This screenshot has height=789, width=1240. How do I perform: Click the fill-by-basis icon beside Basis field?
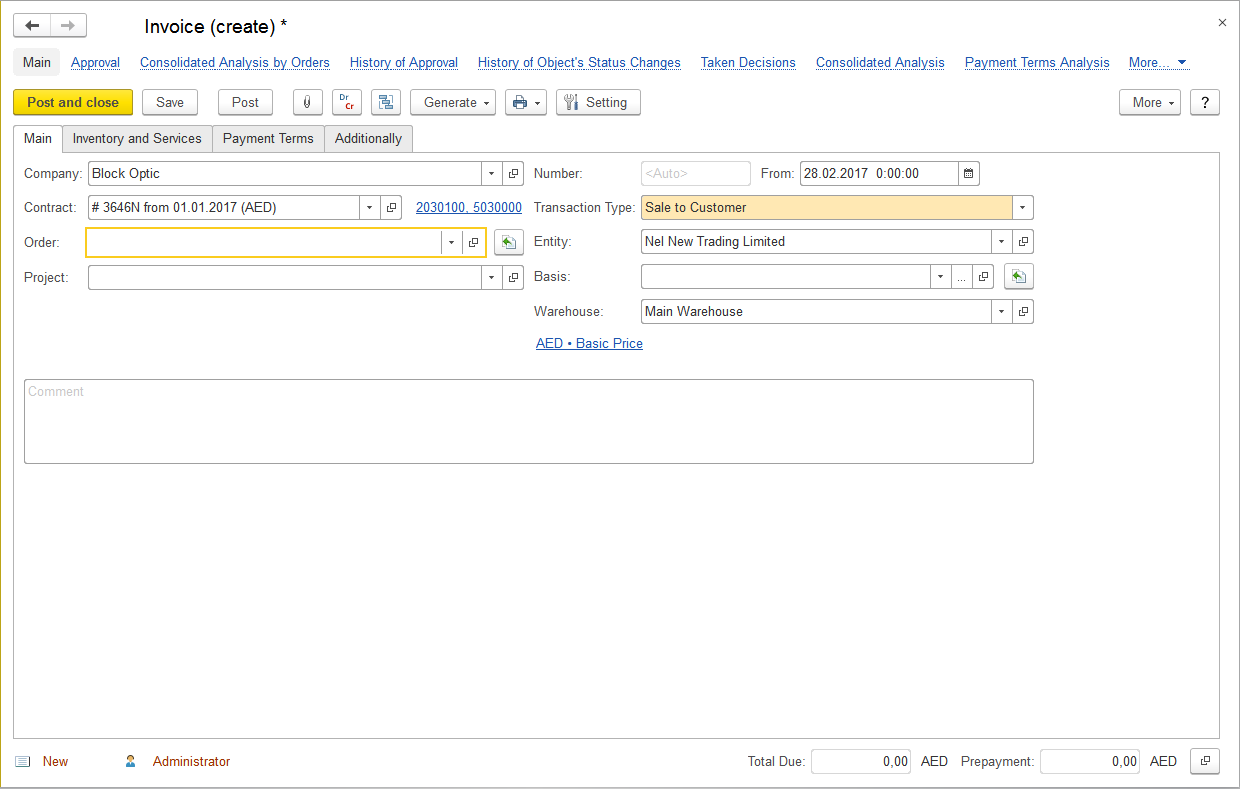coord(1018,277)
